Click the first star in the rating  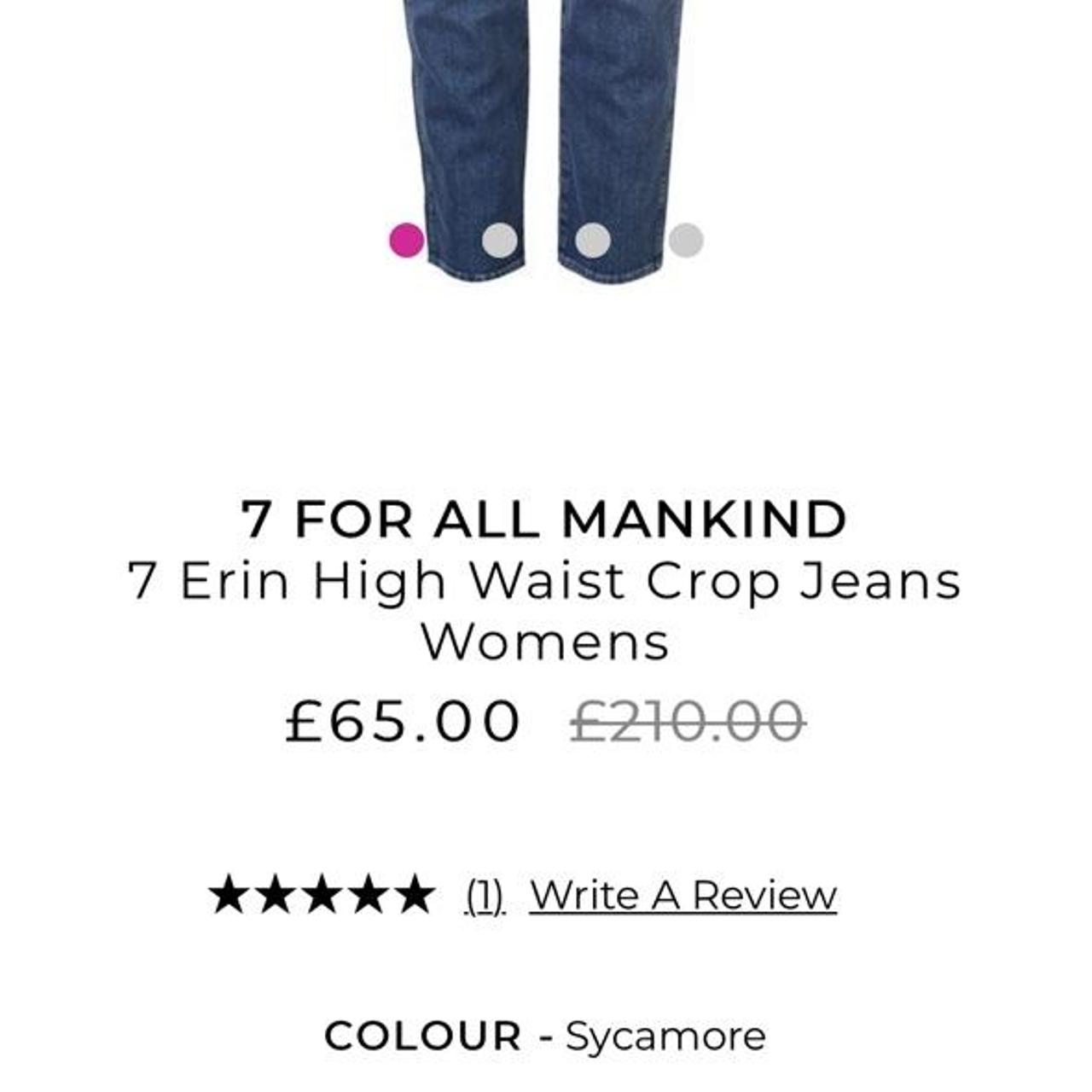tap(229, 894)
